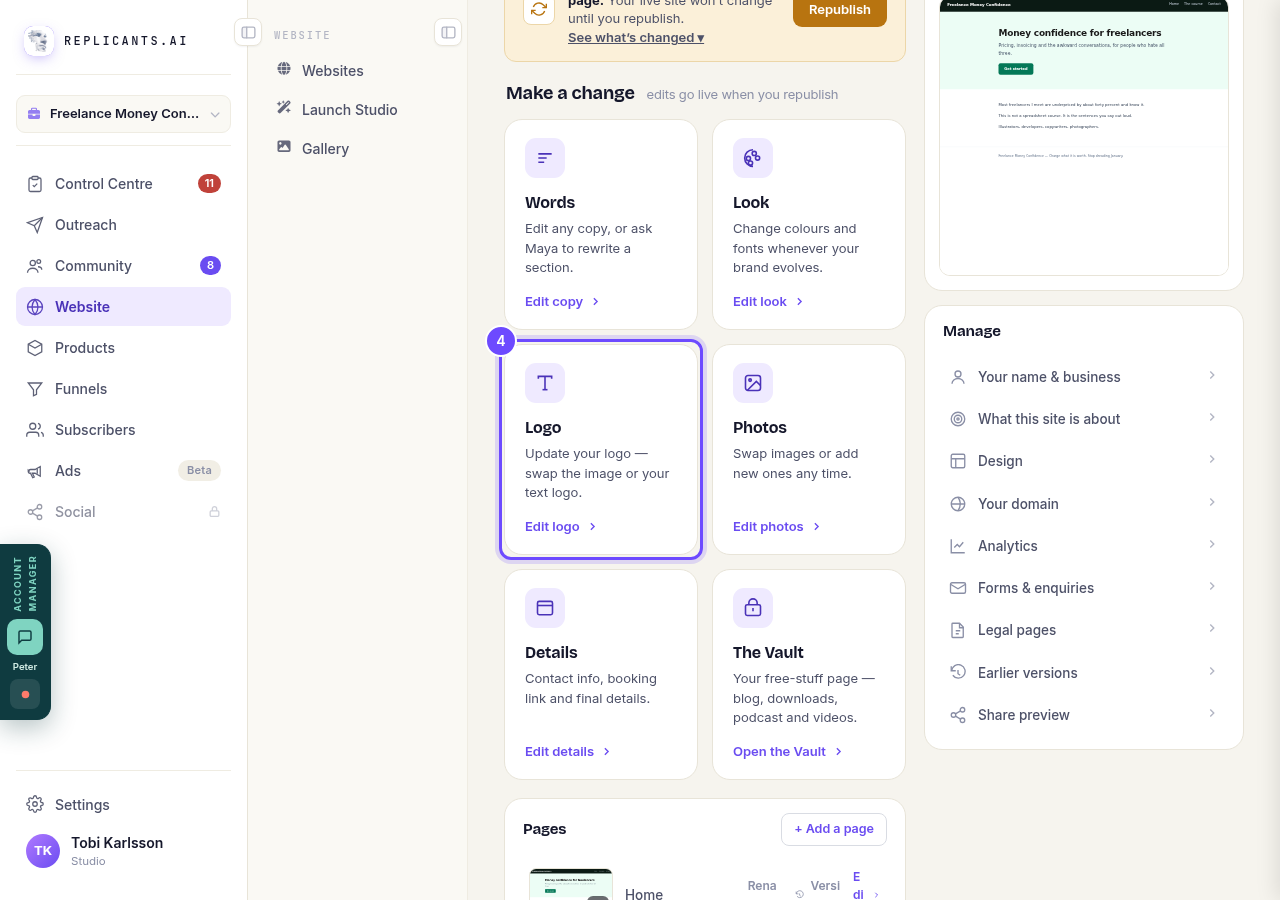Click the Photos image icon
1280x900 pixels.
click(x=753, y=383)
